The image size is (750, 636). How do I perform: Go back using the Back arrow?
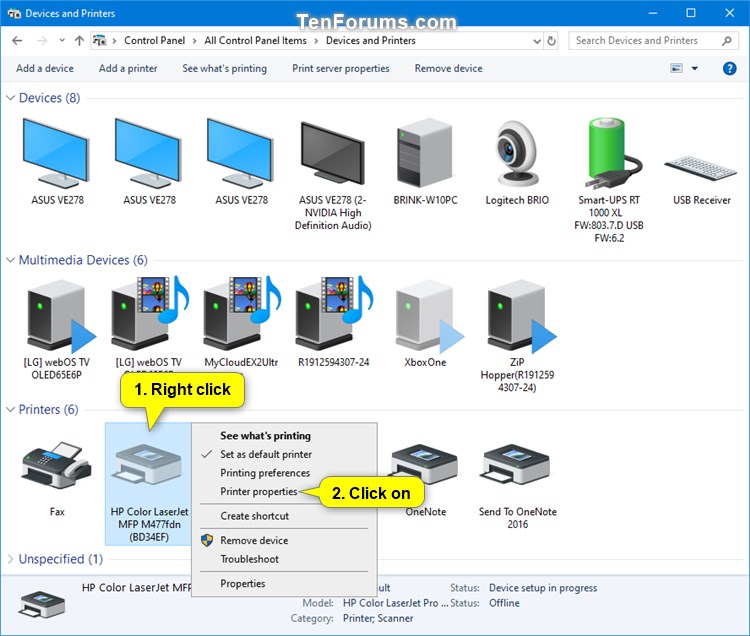[17, 41]
